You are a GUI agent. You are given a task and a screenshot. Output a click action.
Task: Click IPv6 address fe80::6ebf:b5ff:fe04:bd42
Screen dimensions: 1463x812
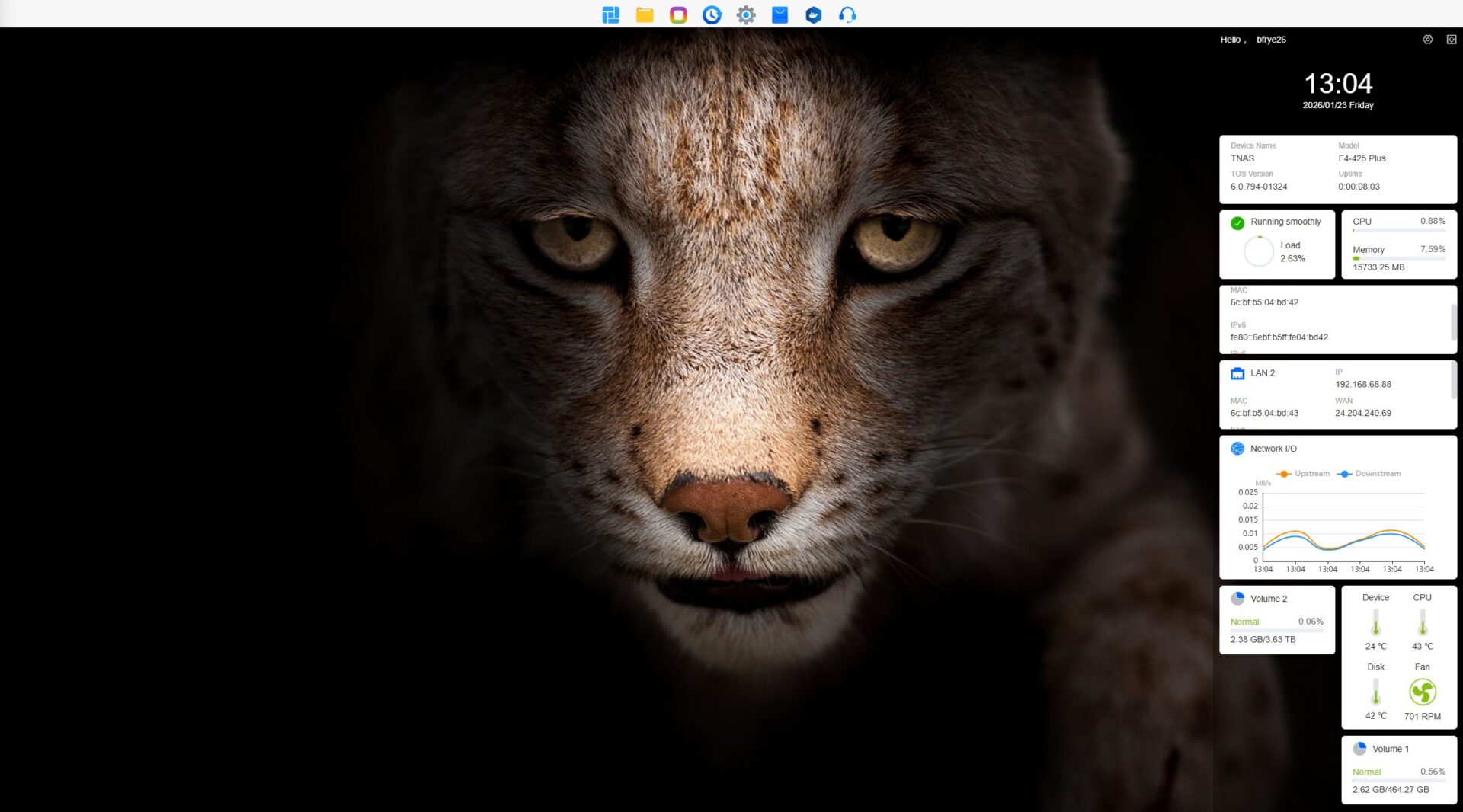(x=1279, y=337)
